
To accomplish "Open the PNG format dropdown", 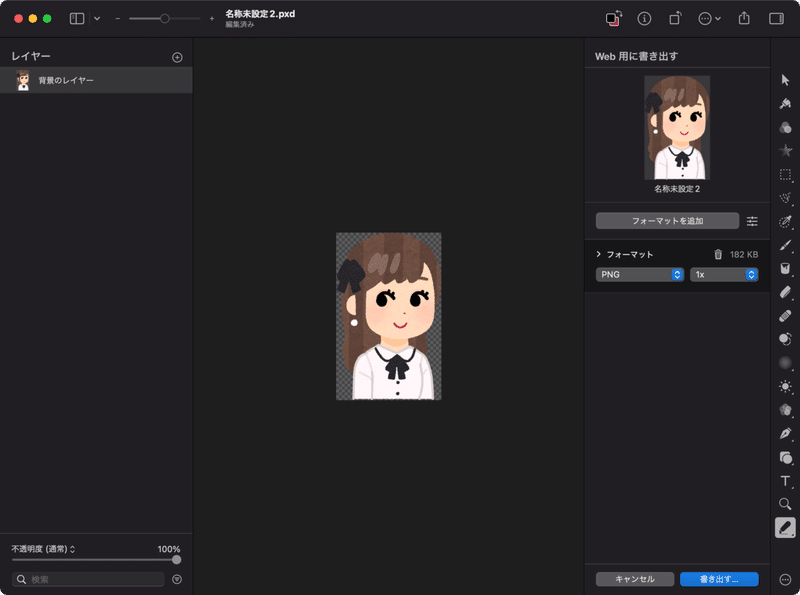I will (x=639, y=275).
